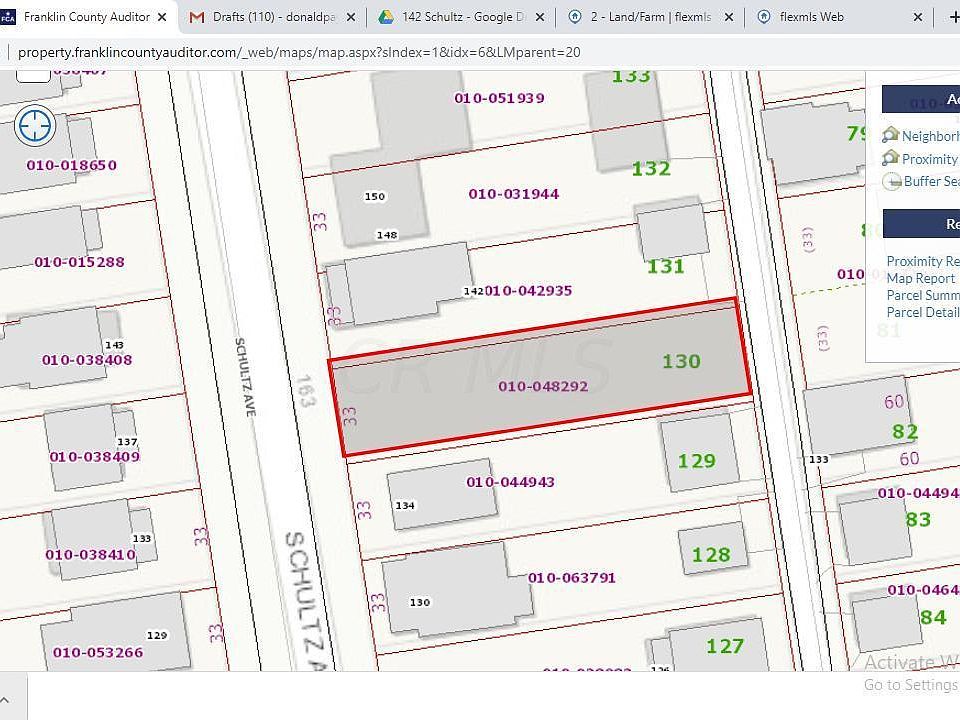Open the Map Report link
960x720 pixels.
(x=921, y=278)
